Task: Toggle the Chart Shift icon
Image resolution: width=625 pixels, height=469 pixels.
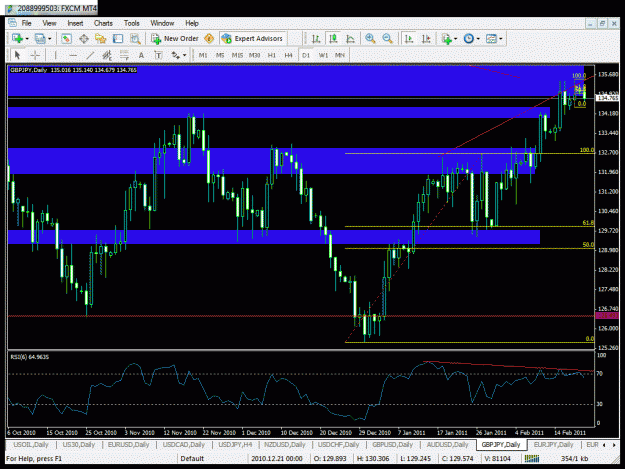Action: 426,39
